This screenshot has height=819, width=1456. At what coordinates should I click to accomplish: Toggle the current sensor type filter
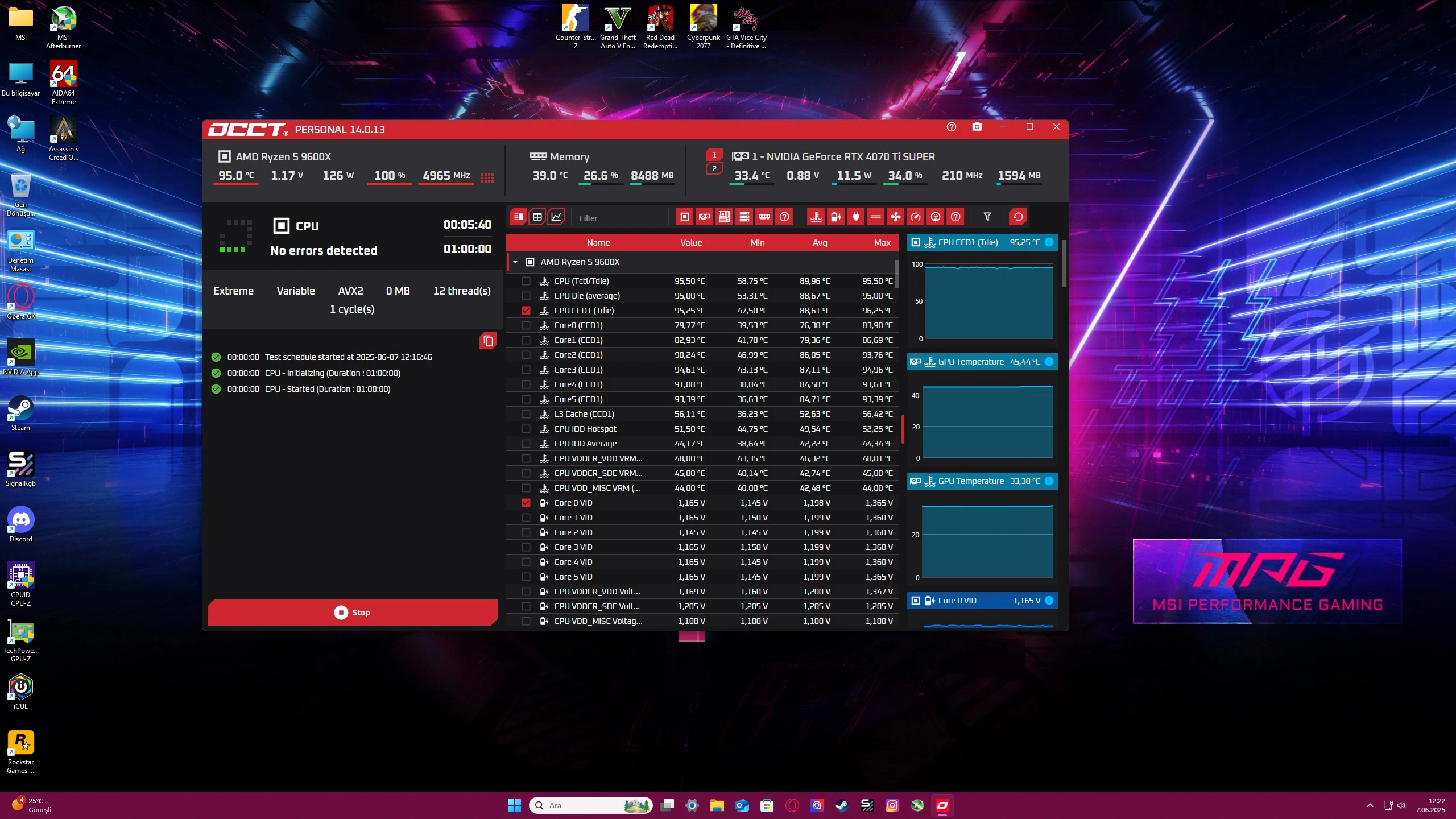(x=876, y=217)
